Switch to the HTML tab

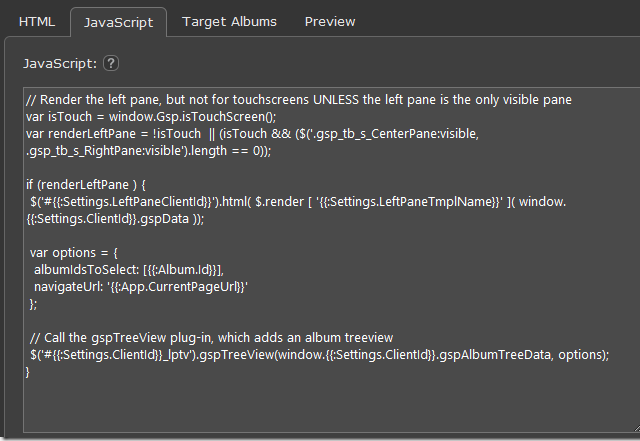pos(37,22)
